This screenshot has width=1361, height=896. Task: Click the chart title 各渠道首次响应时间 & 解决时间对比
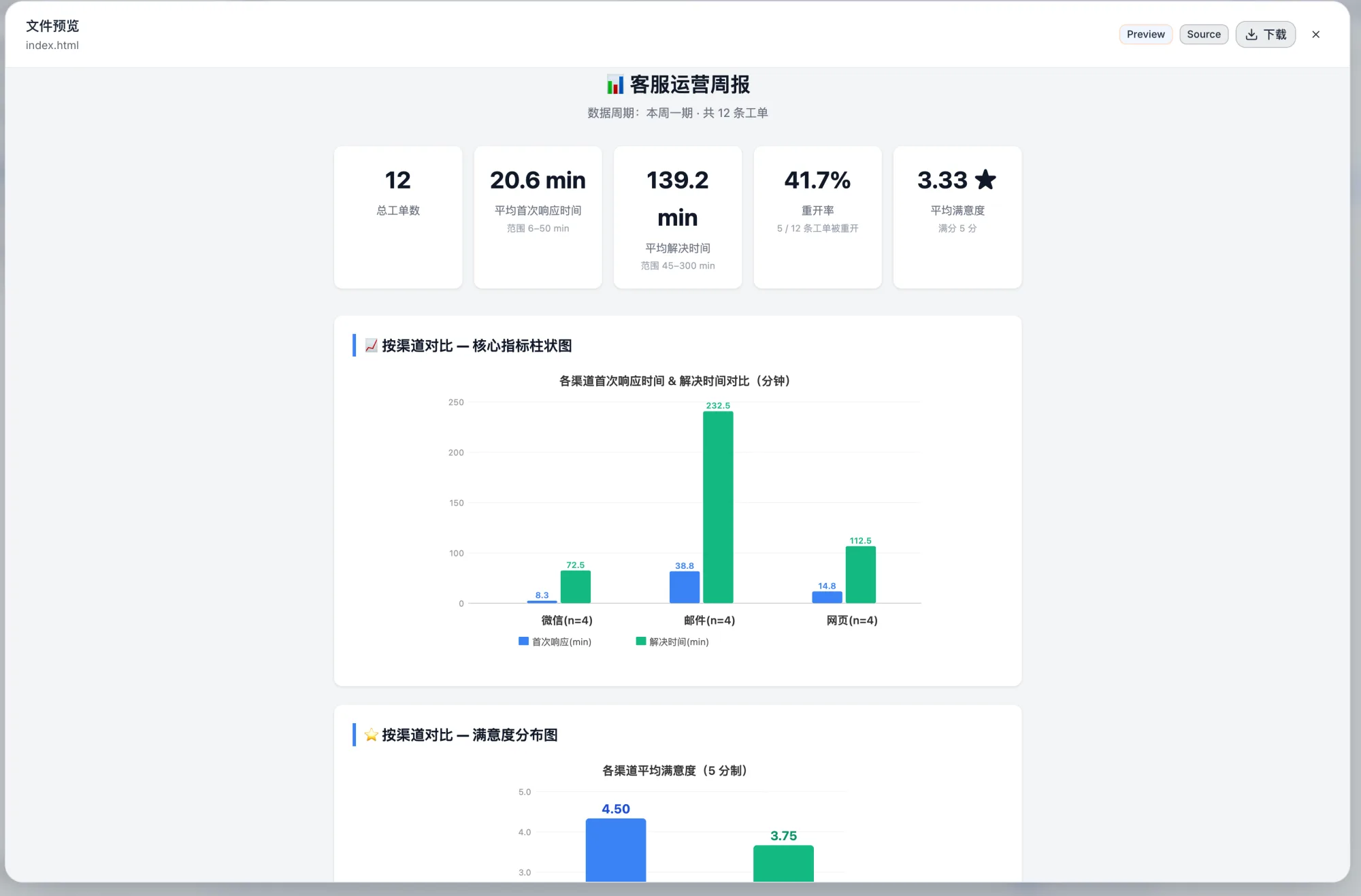675,381
